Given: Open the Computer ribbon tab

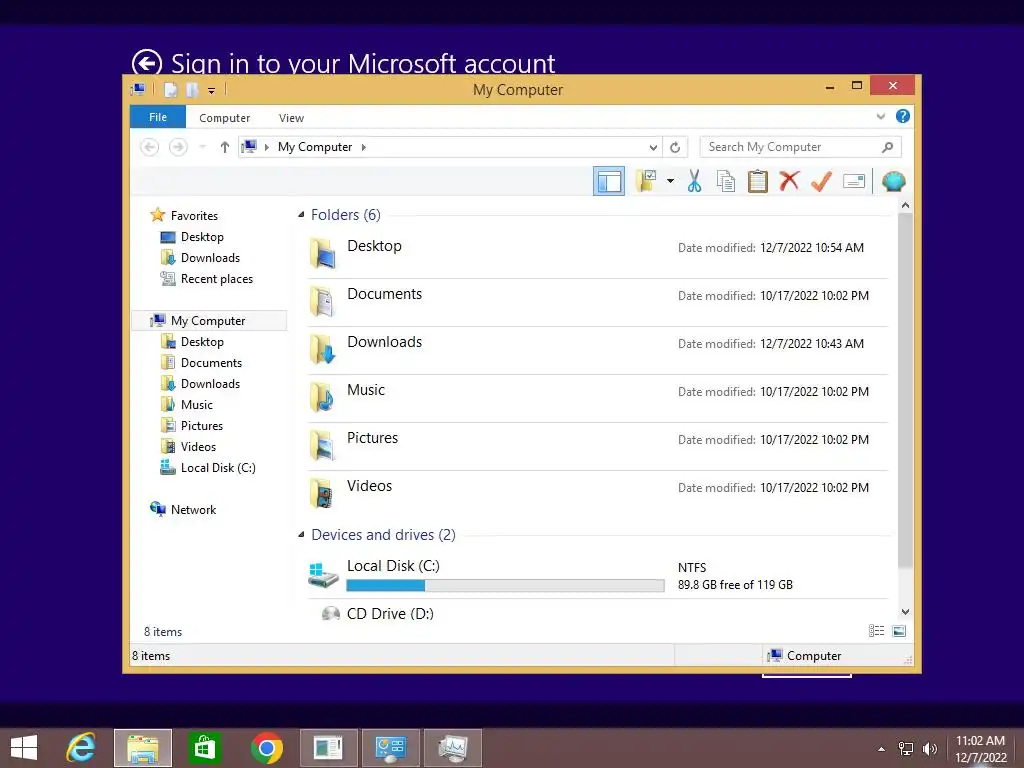Looking at the screenshot, I should 224,118.
